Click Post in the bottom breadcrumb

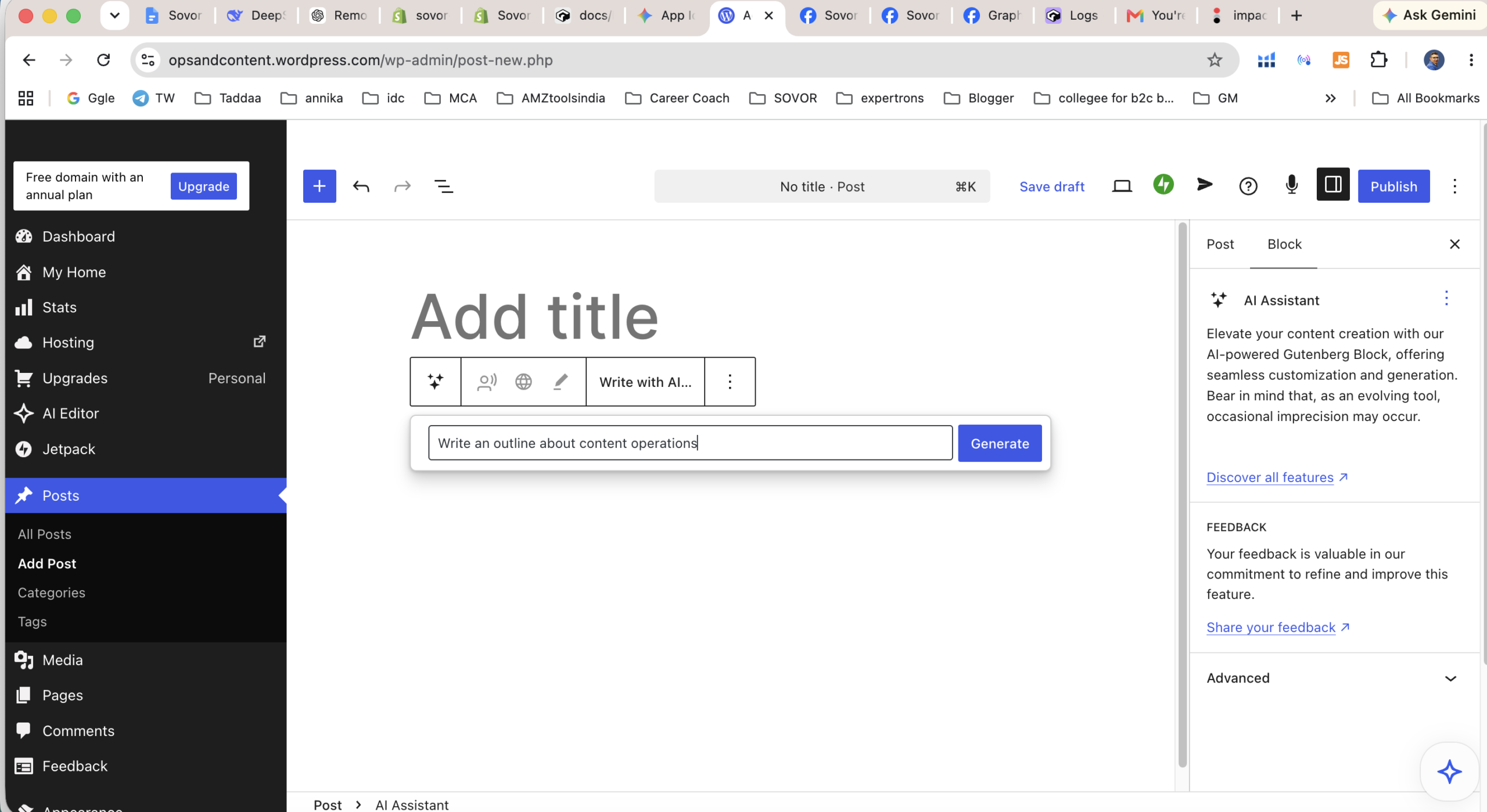(x=327, y=804)
